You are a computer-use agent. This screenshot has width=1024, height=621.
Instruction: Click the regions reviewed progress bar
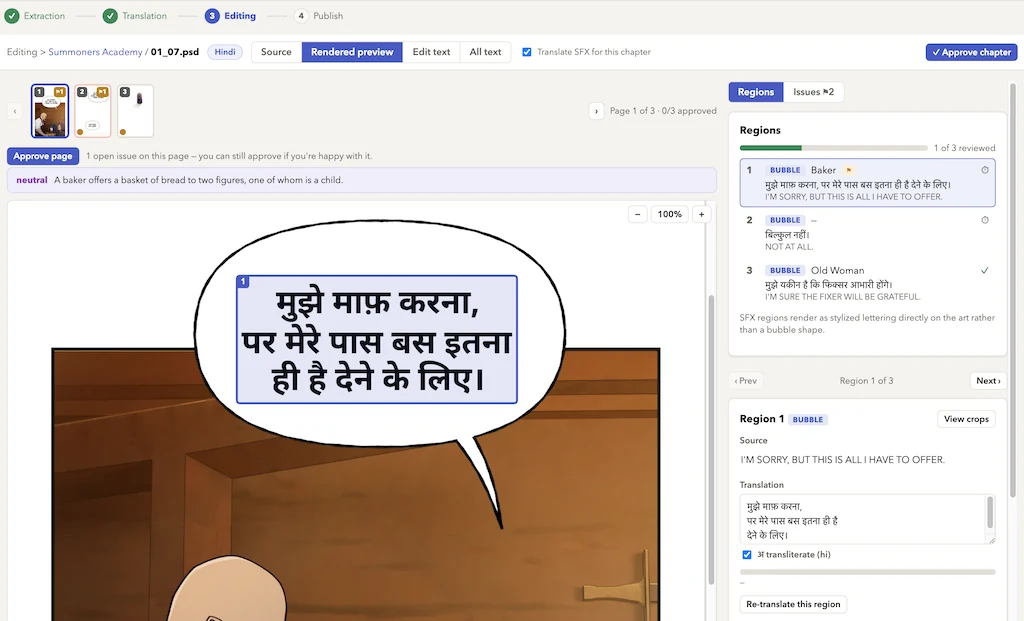click(833, 148)
